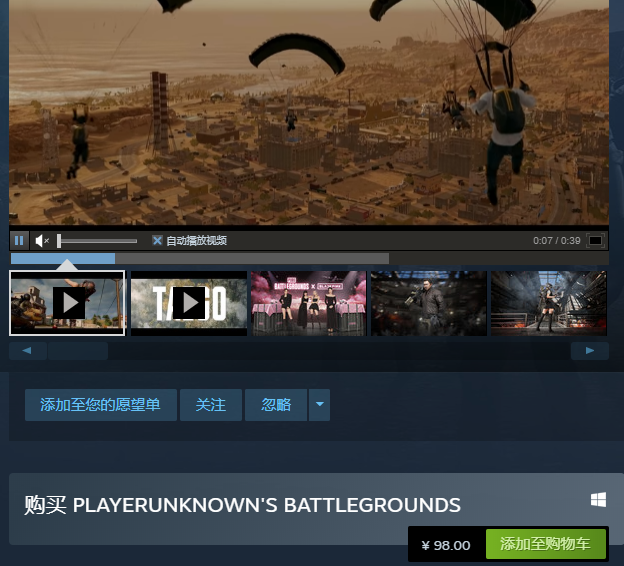Click 添加至您的愿望单 wishlist button

tap(101, 405)
